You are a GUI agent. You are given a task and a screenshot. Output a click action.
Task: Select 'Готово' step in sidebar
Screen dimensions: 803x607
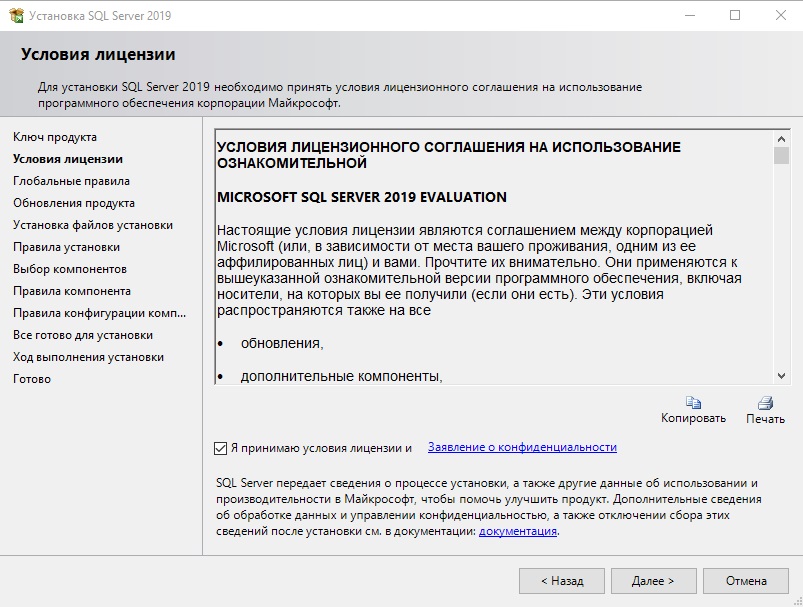pyautogui.click(x=32, y=380)
